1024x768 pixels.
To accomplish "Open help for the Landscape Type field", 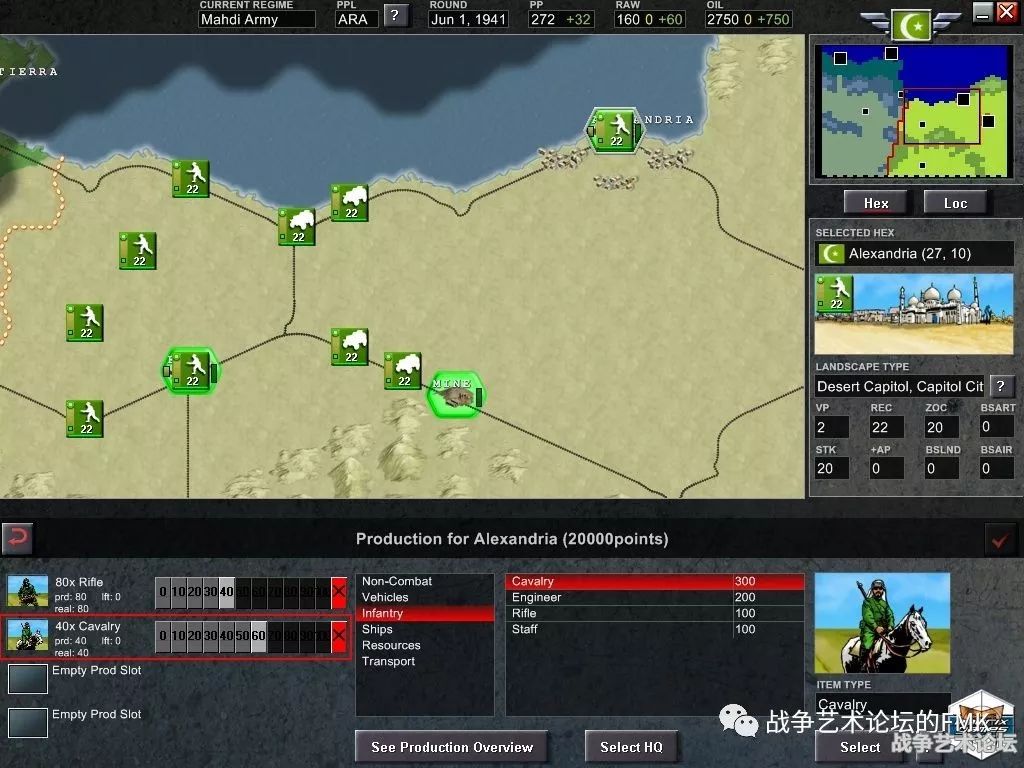I will click(x=1000, y=386).
